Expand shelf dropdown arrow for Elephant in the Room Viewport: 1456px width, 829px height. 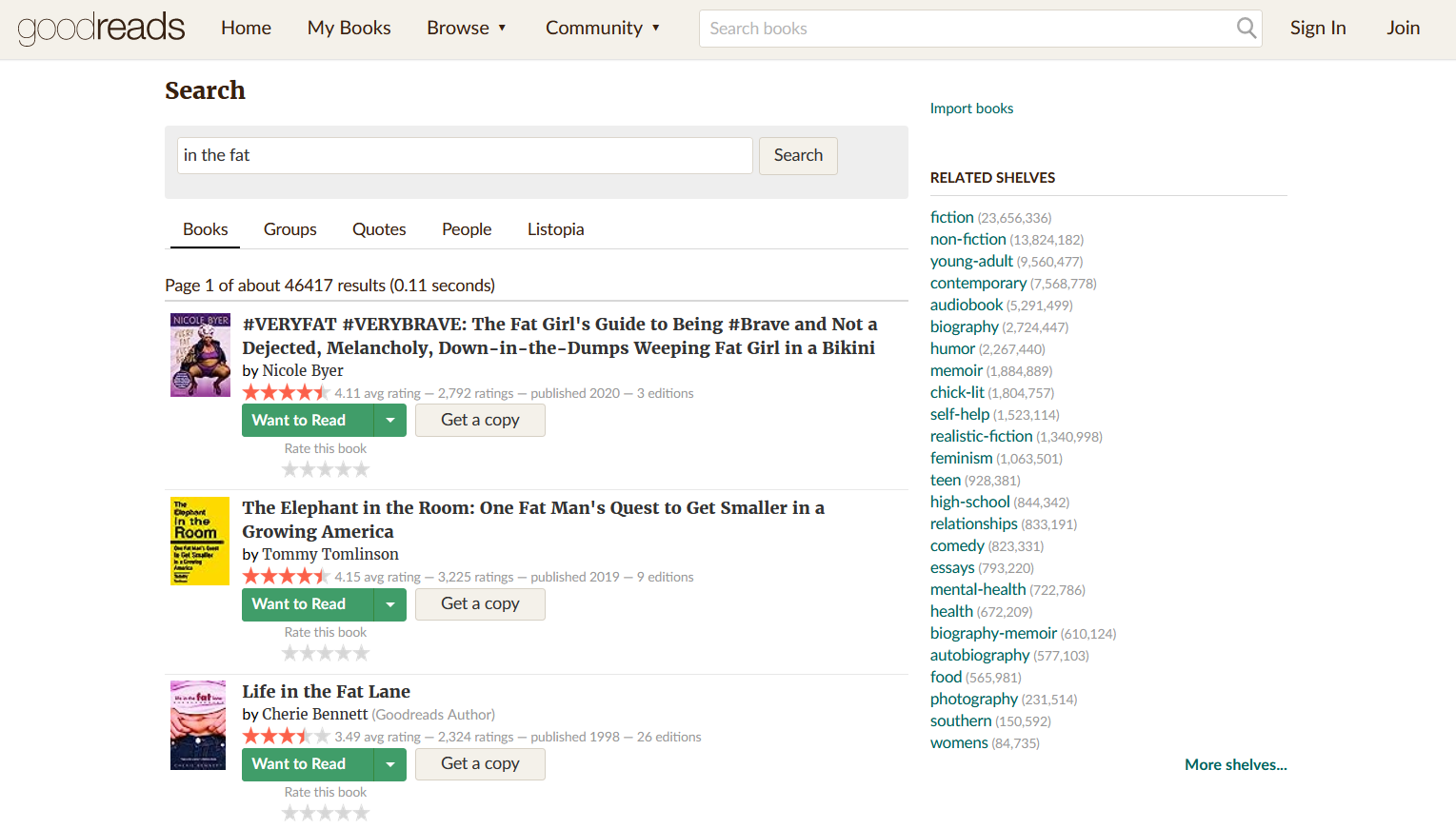tap(390, 604)
